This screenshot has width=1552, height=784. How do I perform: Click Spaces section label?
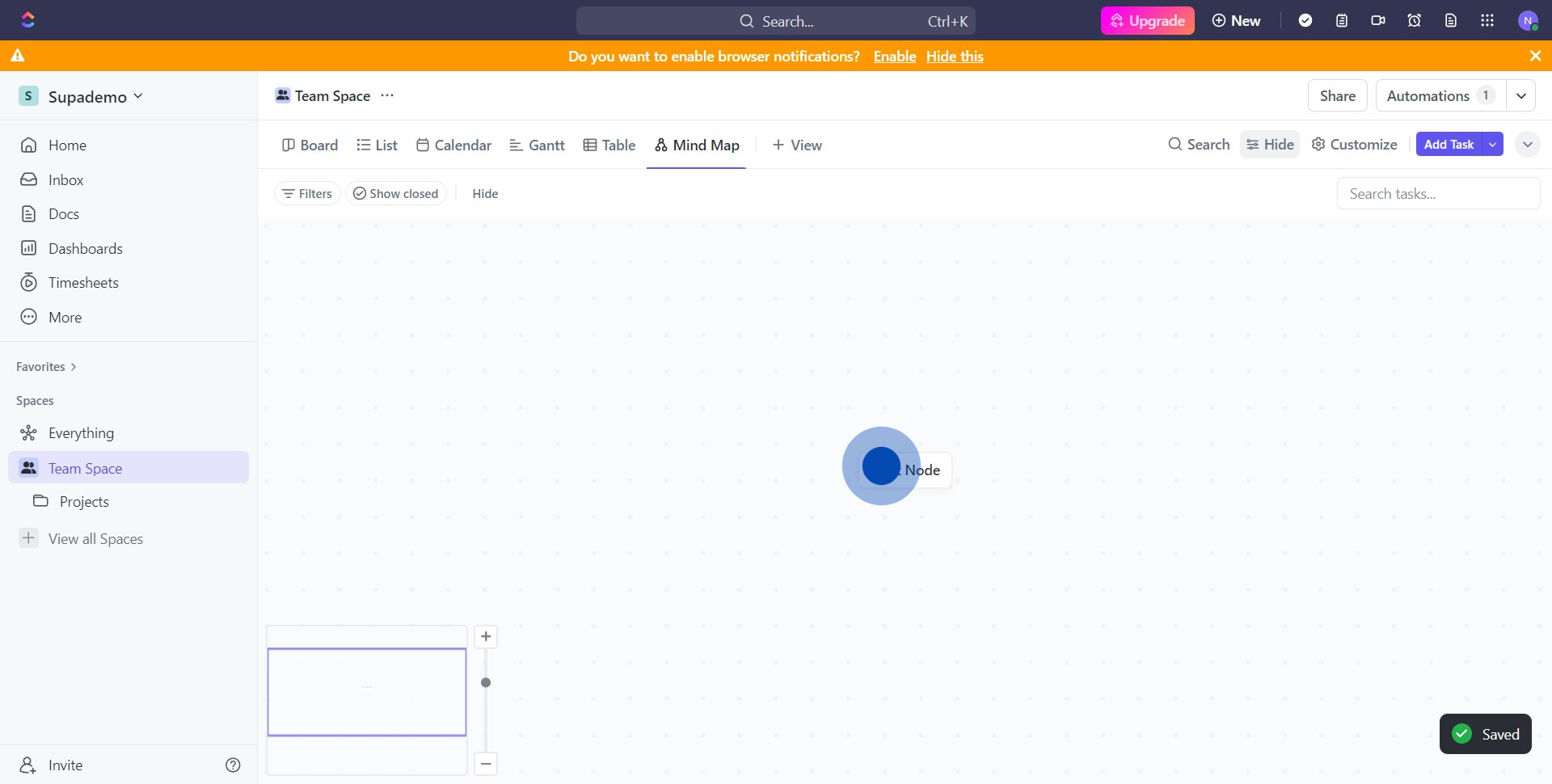(35, 401)
